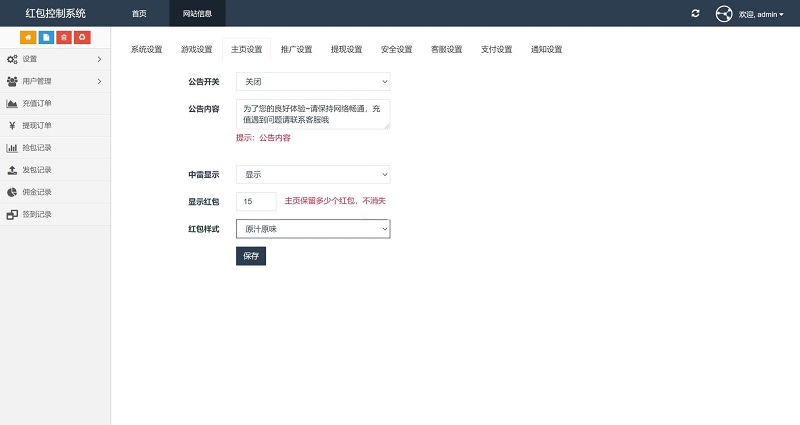
Task: Click the red recycle shortcut icon
Action: [82, 37]
